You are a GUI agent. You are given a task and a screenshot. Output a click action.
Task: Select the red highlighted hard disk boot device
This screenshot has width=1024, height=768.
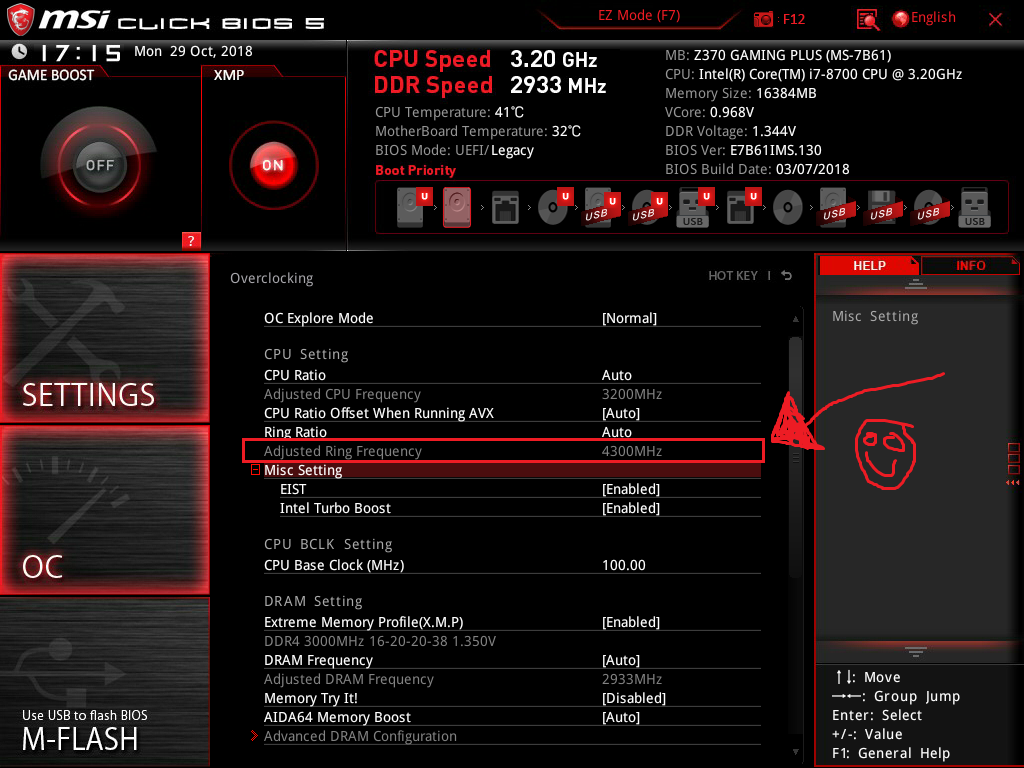point(457,207)
